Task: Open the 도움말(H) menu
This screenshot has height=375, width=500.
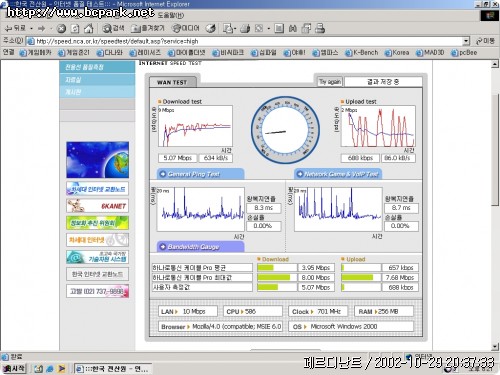Action: (170, 15)
